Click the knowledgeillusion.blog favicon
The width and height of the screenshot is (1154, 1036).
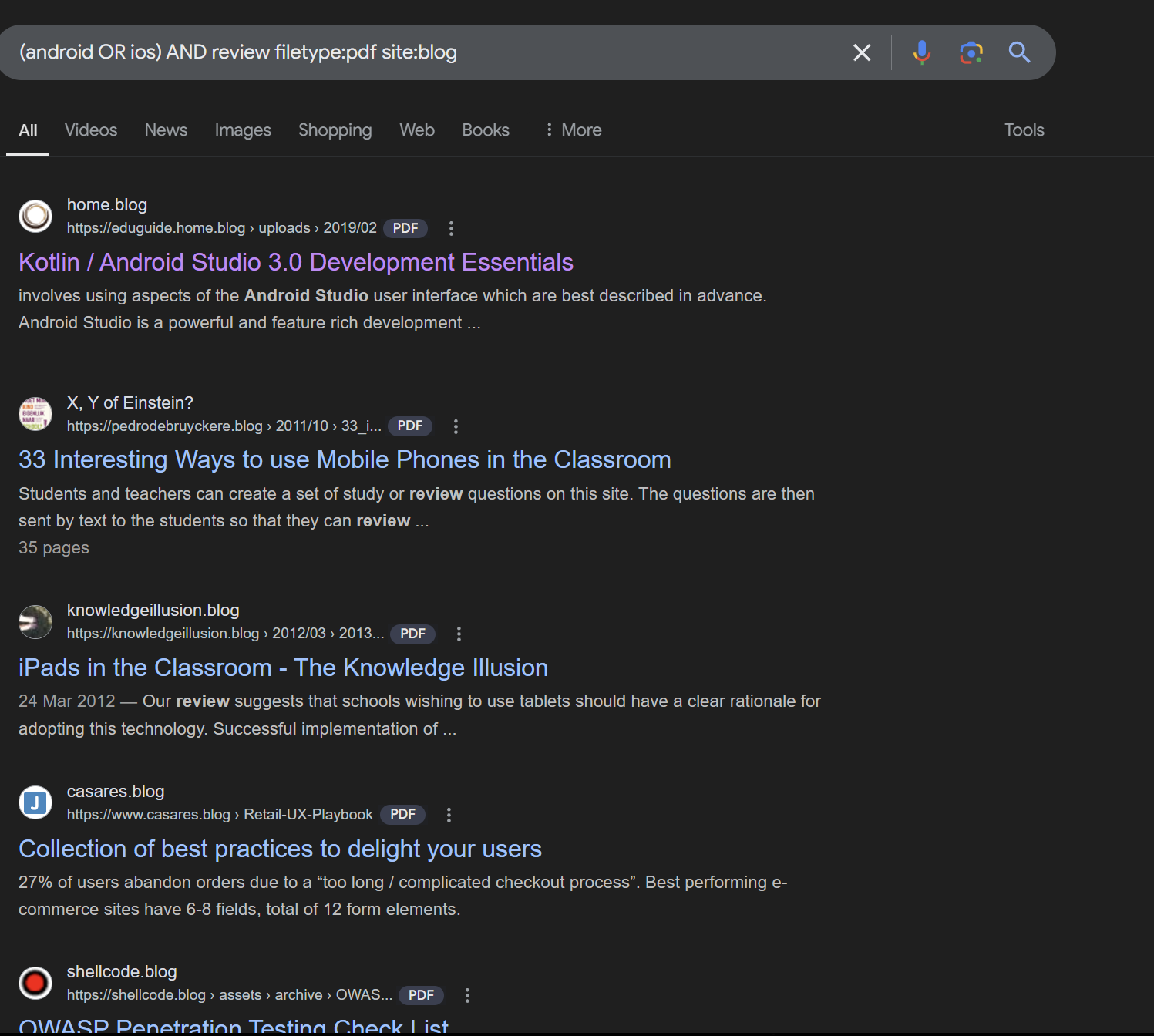click(x=35, y=622)
